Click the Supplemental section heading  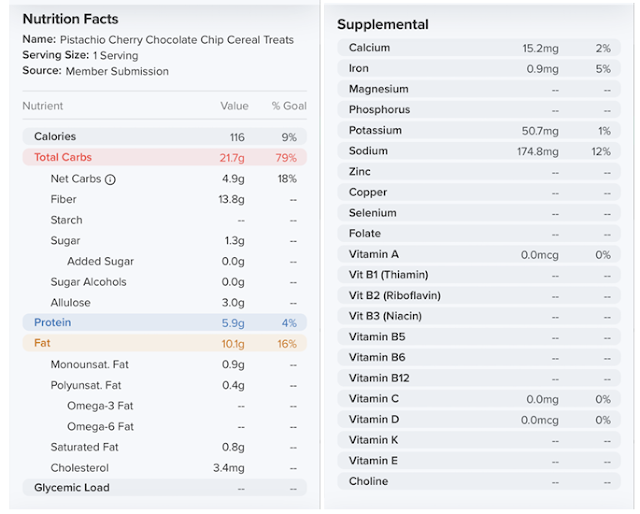383,24
